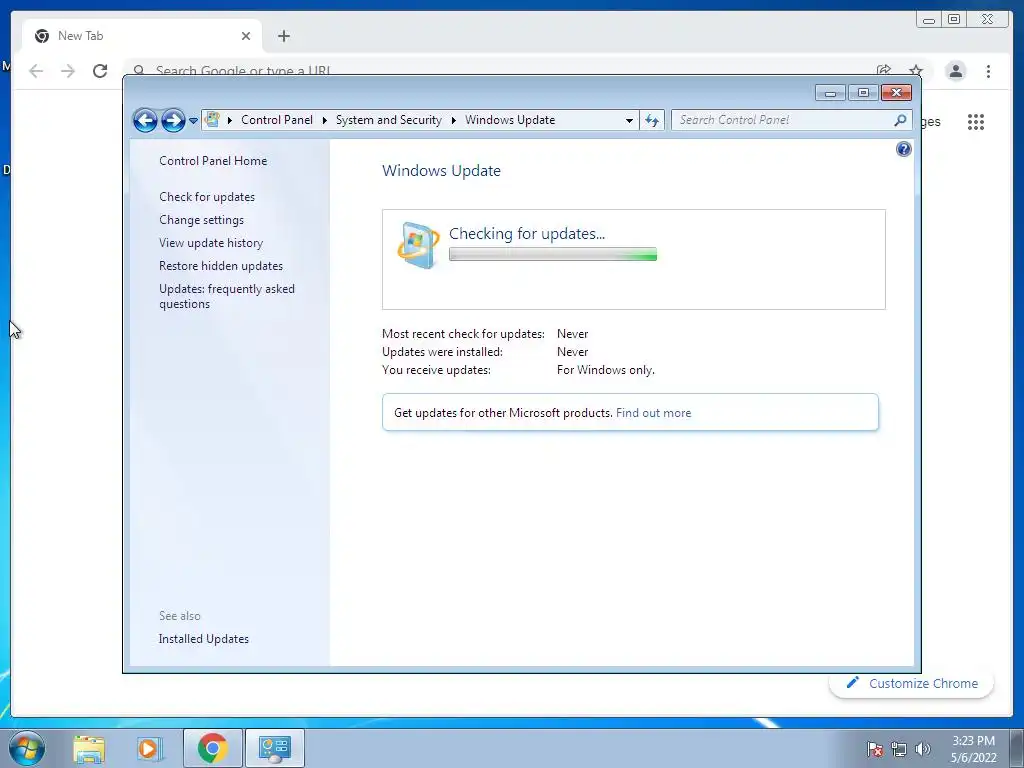The width and height of the screenshot is (1024, 768).
Task: Select the New Tab in Chrome
Action: [x=142, y=36]
